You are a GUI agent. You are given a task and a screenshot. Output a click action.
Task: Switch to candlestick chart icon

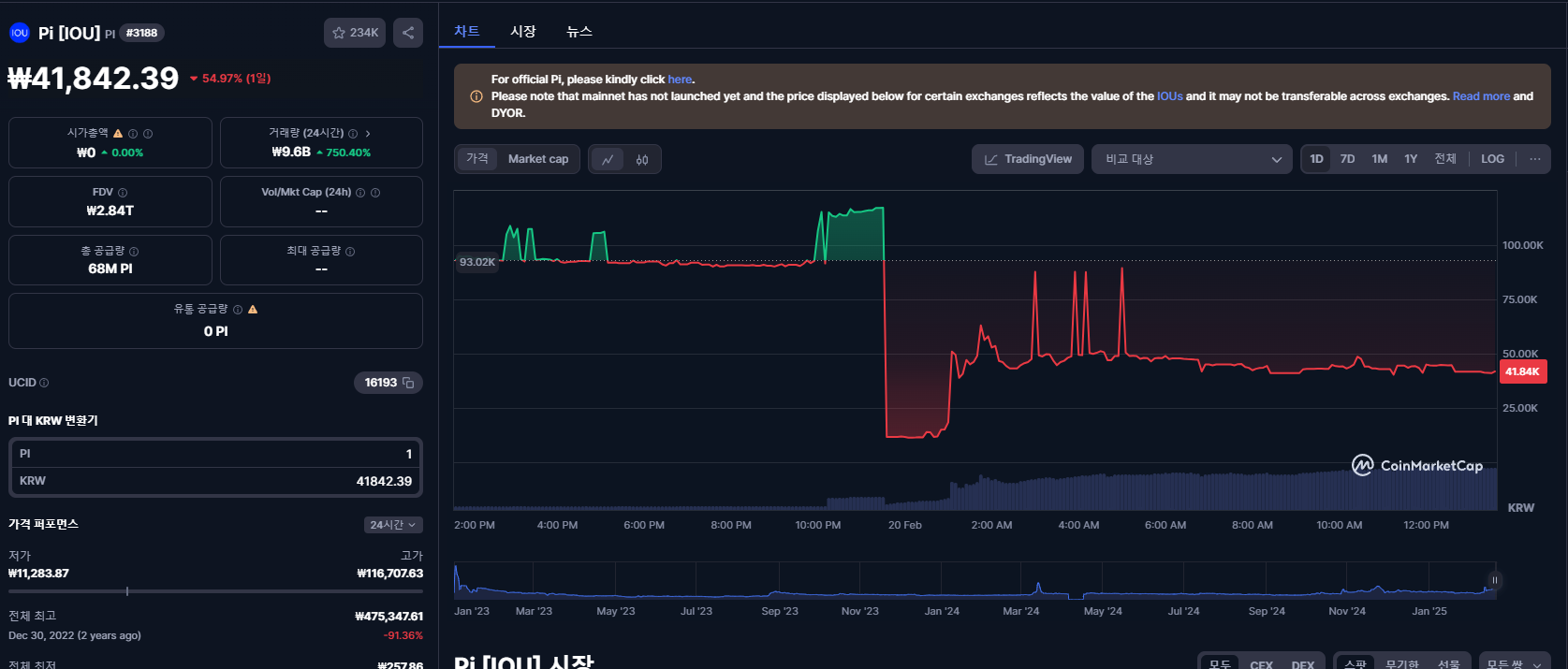(642, 159)
